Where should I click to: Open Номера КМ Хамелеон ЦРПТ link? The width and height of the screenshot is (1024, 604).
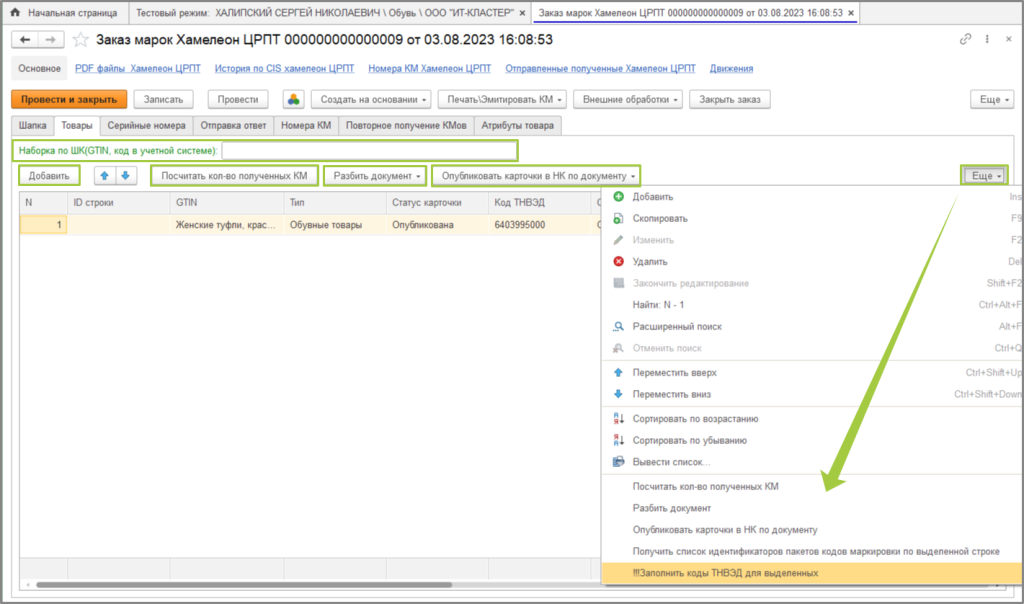pos(429,68)
